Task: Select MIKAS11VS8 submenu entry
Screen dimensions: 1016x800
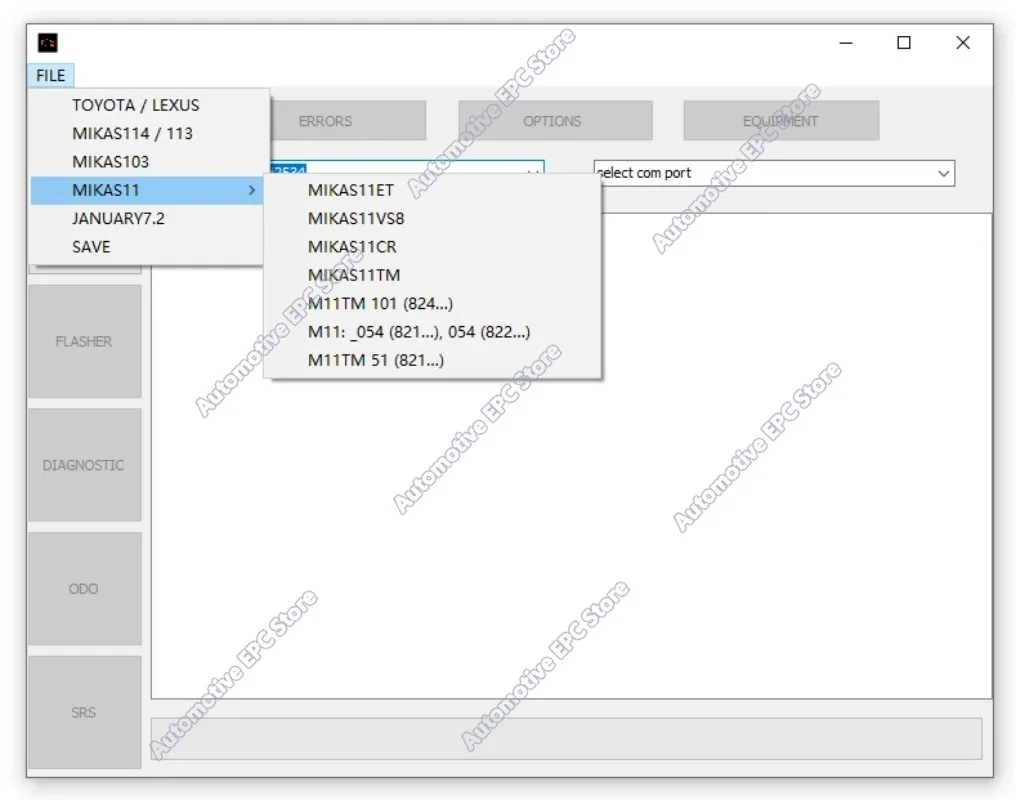Action: point(432,218)
